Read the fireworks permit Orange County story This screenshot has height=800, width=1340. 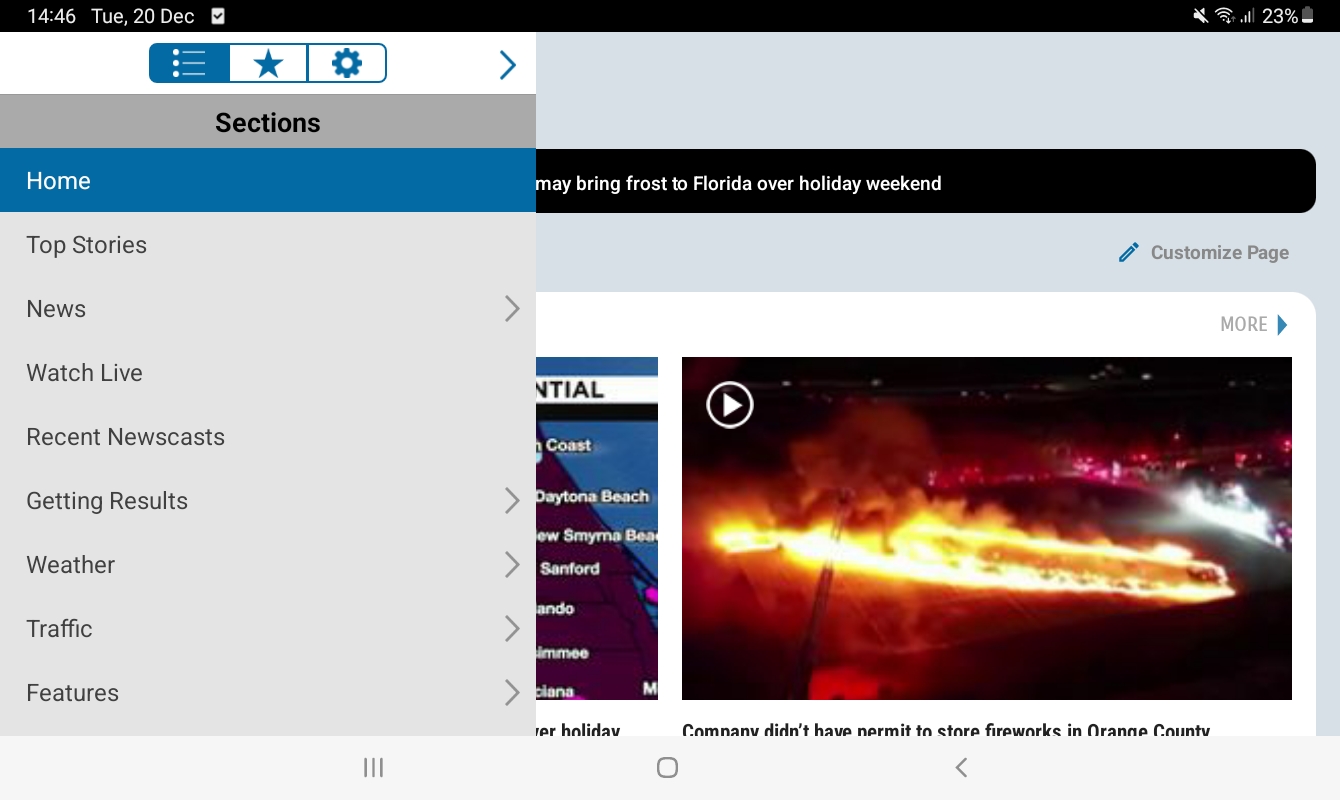tap(946, 730)
